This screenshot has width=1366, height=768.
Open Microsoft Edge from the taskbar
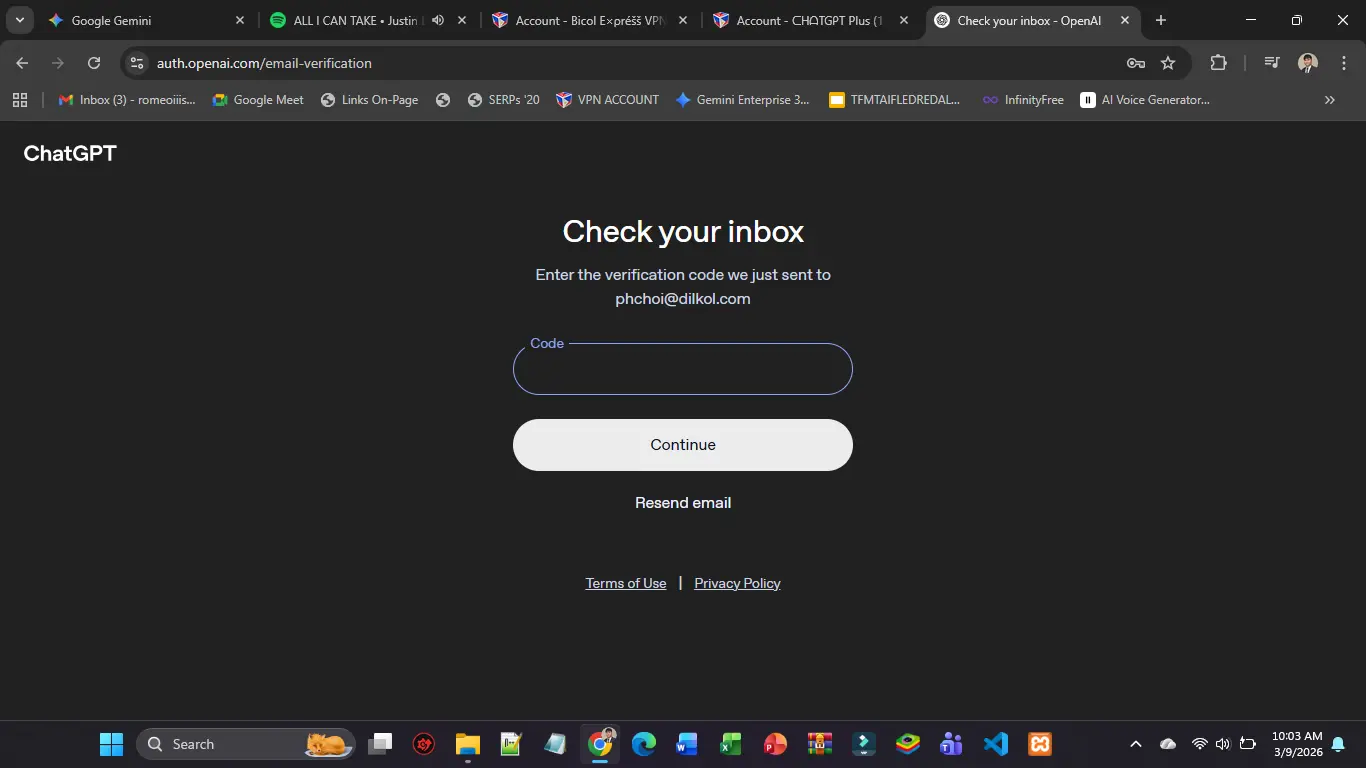click(x=644, y=744)
